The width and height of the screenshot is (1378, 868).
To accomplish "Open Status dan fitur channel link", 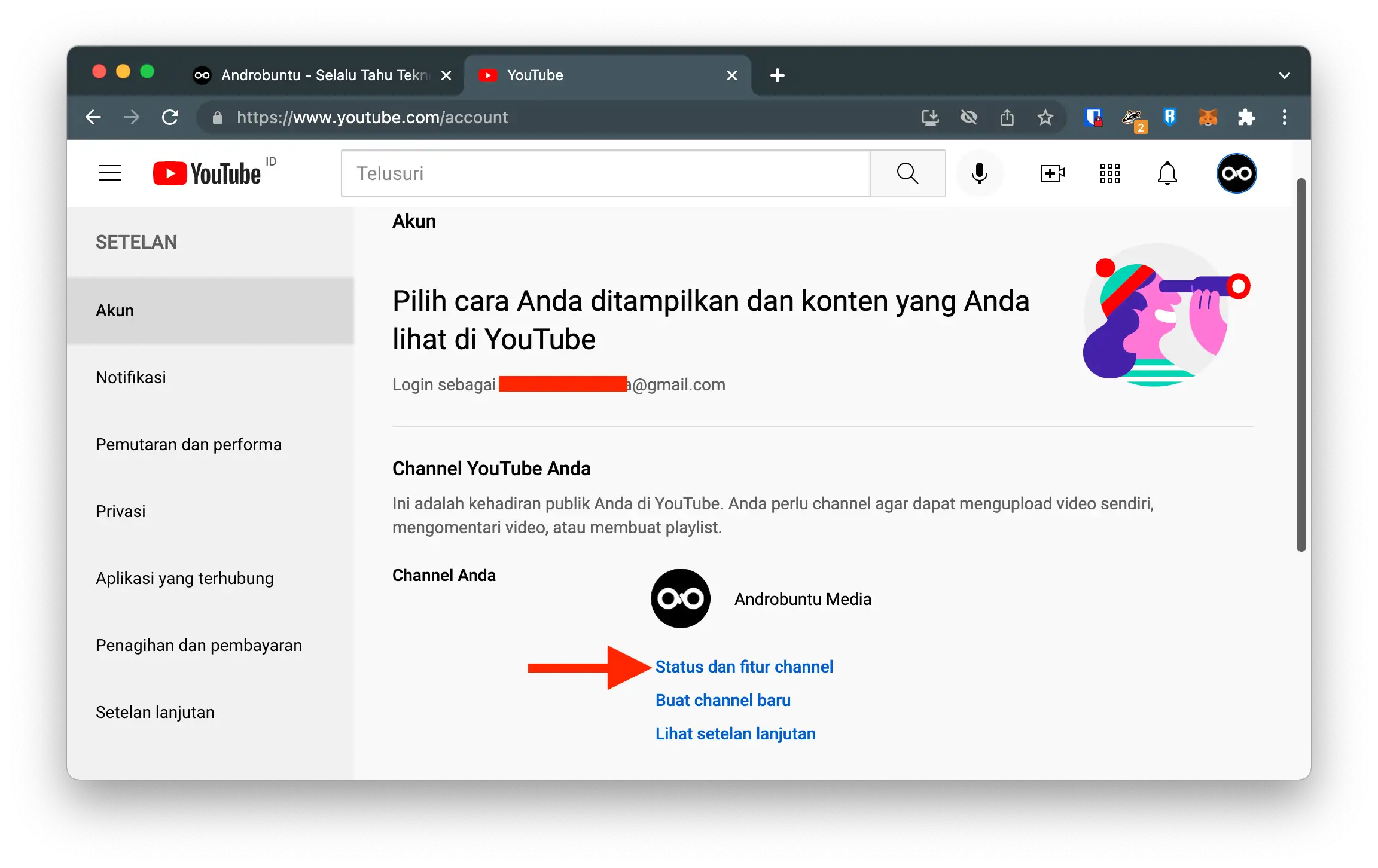I will (x=744, y=666).
